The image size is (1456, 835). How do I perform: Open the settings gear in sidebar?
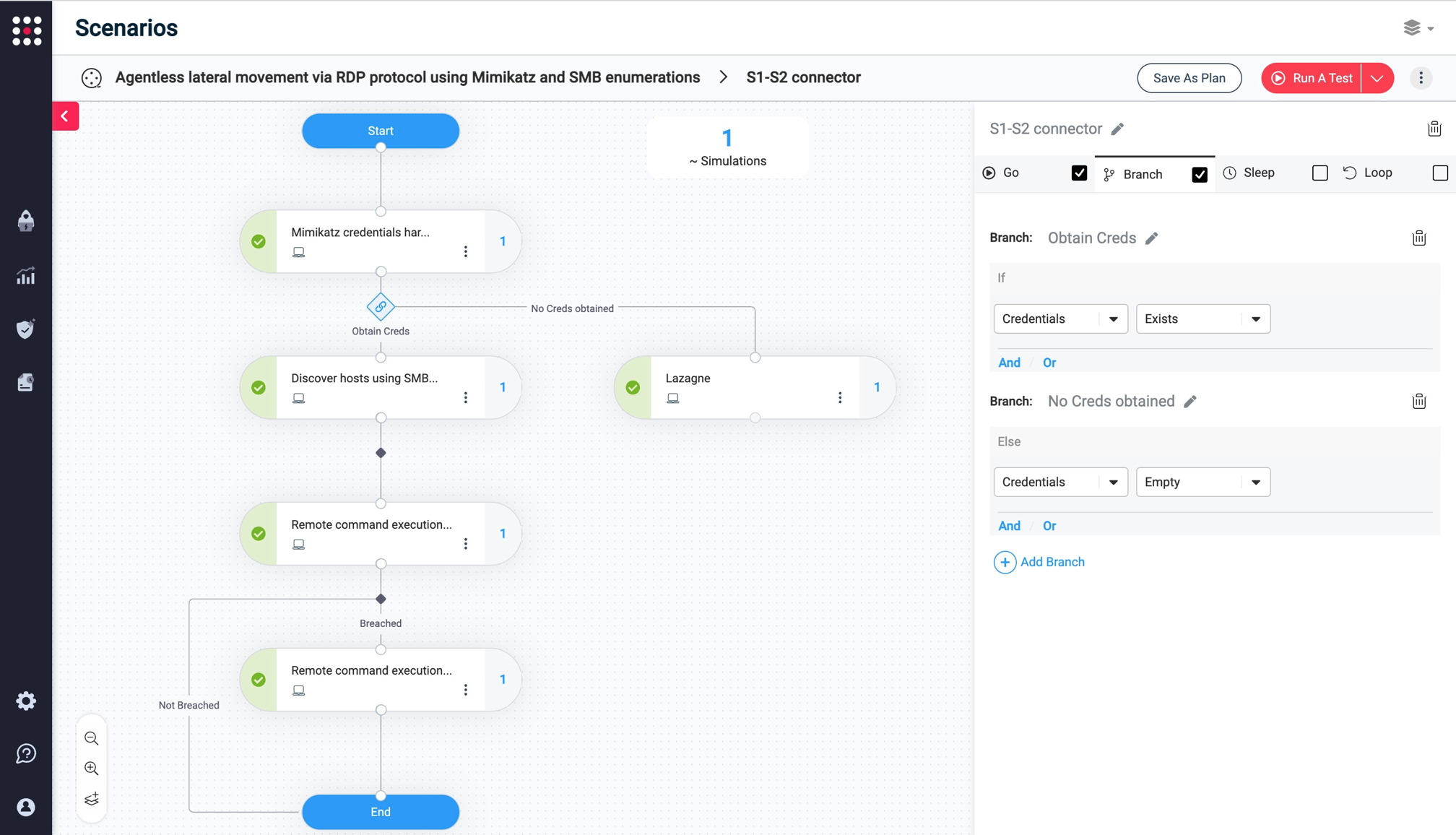[26, 701]
